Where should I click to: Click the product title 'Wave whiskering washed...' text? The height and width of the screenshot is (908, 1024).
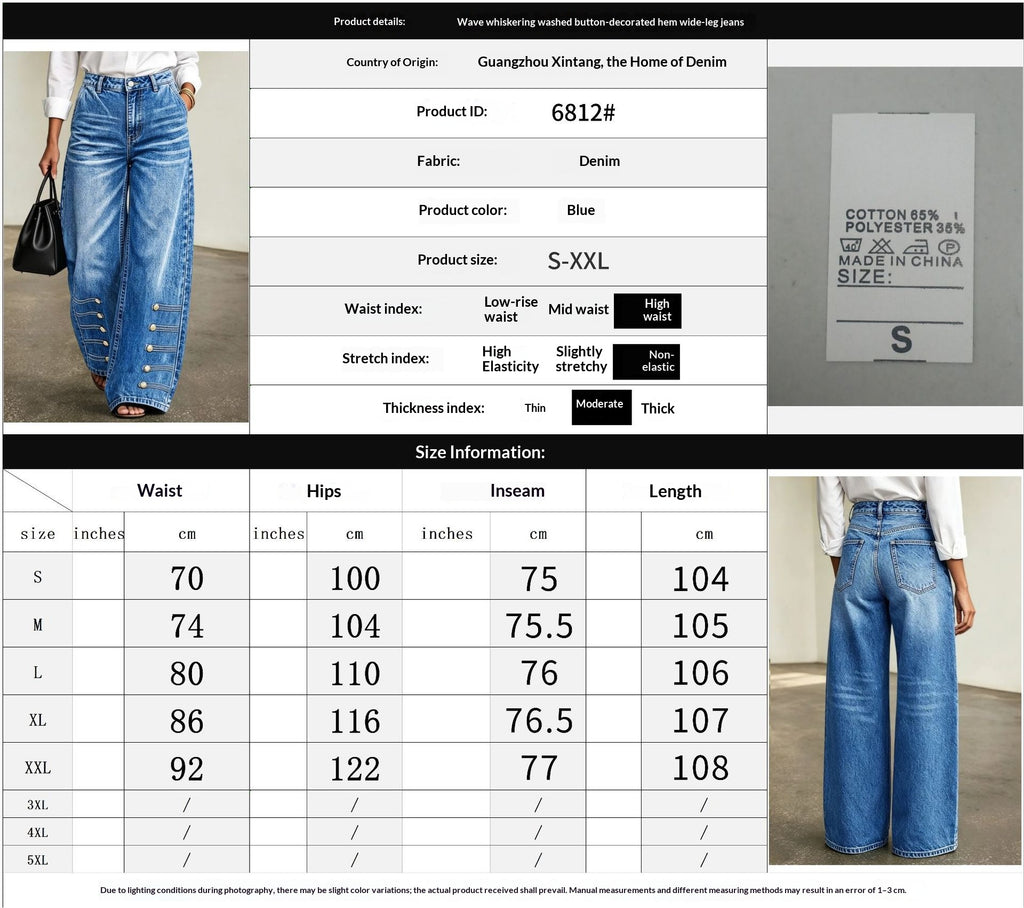coord(600,22)
